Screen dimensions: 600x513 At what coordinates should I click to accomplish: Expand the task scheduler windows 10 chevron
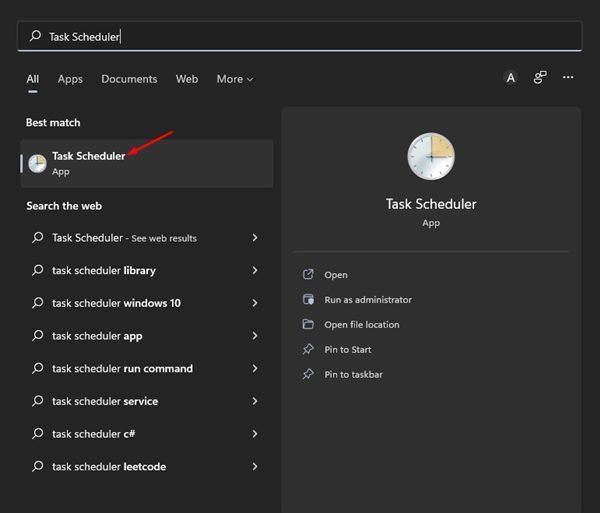pos(255,303)
